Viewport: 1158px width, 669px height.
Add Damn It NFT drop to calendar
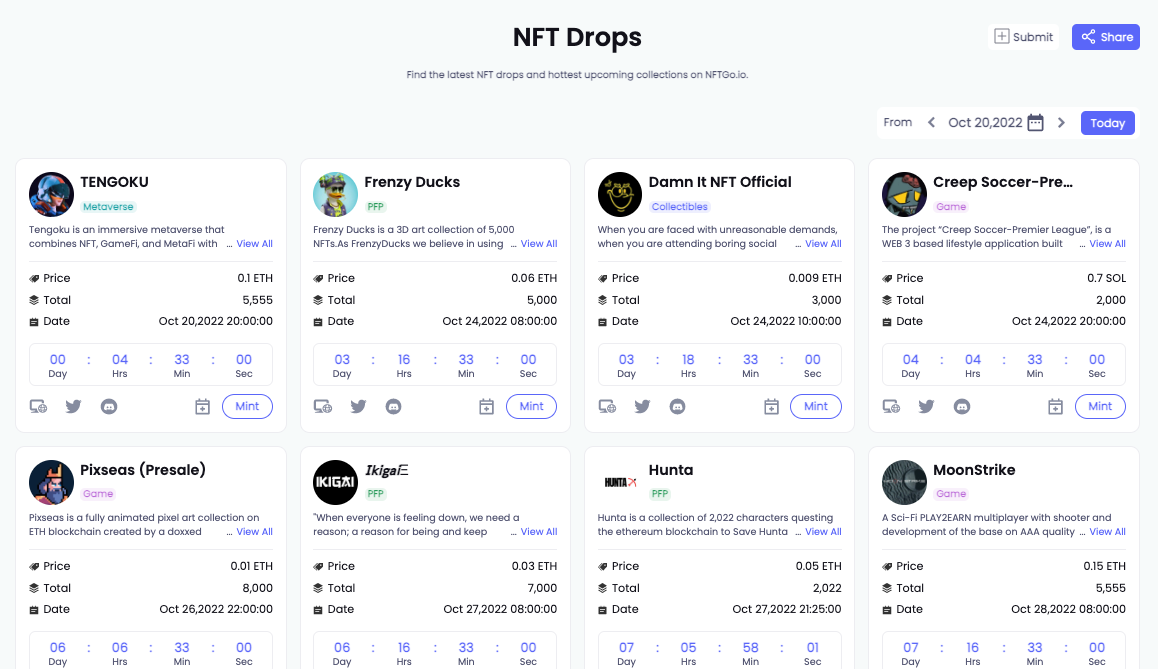coord(771,406)
